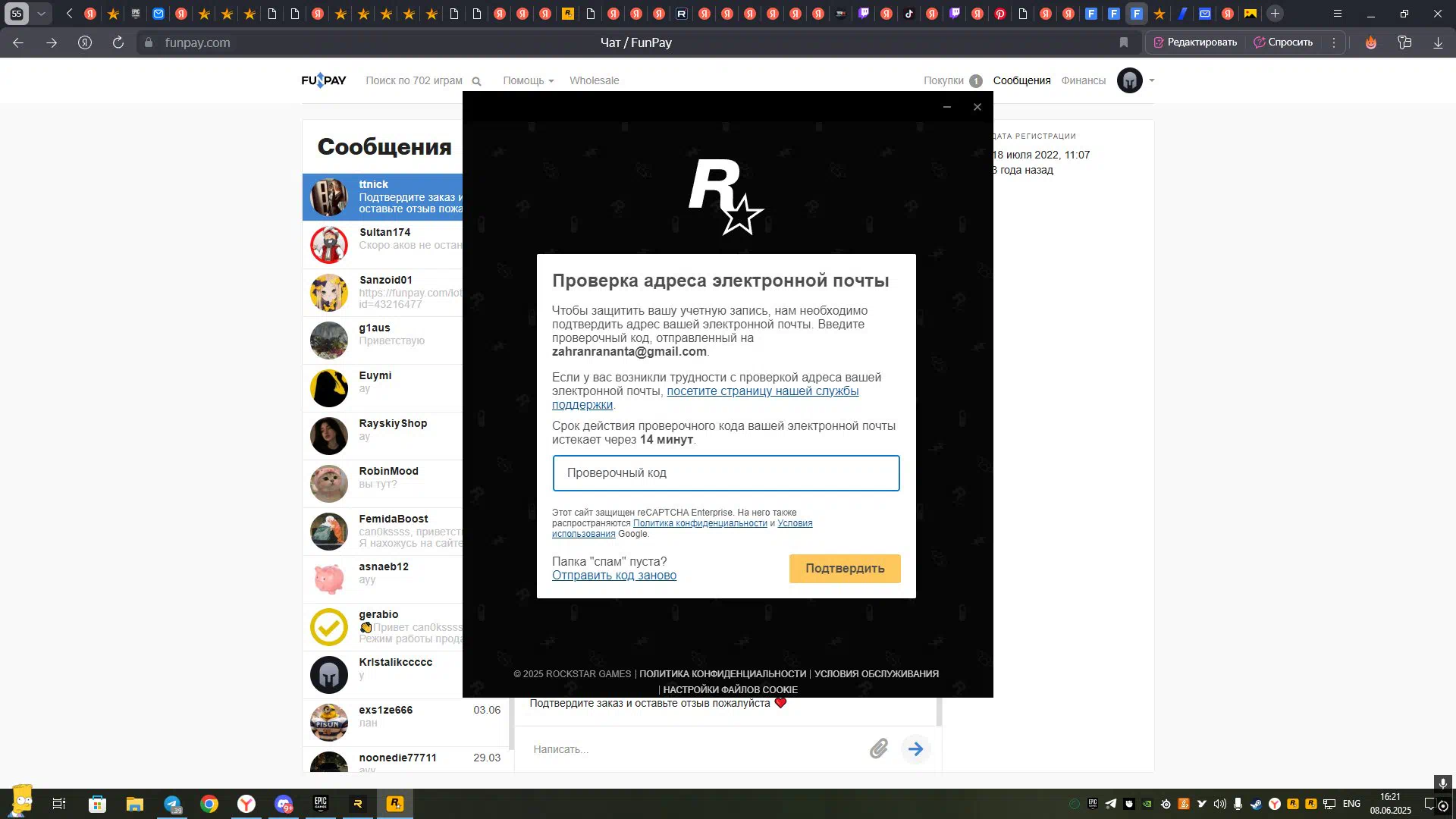Click the Проверочный код input field
This screenshot has width=1456, height=819.
726,473
